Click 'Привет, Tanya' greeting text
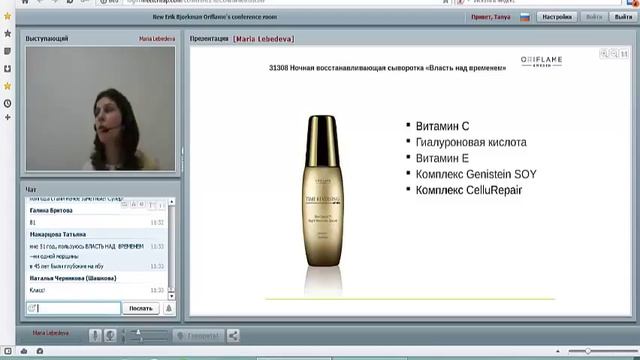The height and width of the screenshot is (360, 640). [x=491, y=17]
